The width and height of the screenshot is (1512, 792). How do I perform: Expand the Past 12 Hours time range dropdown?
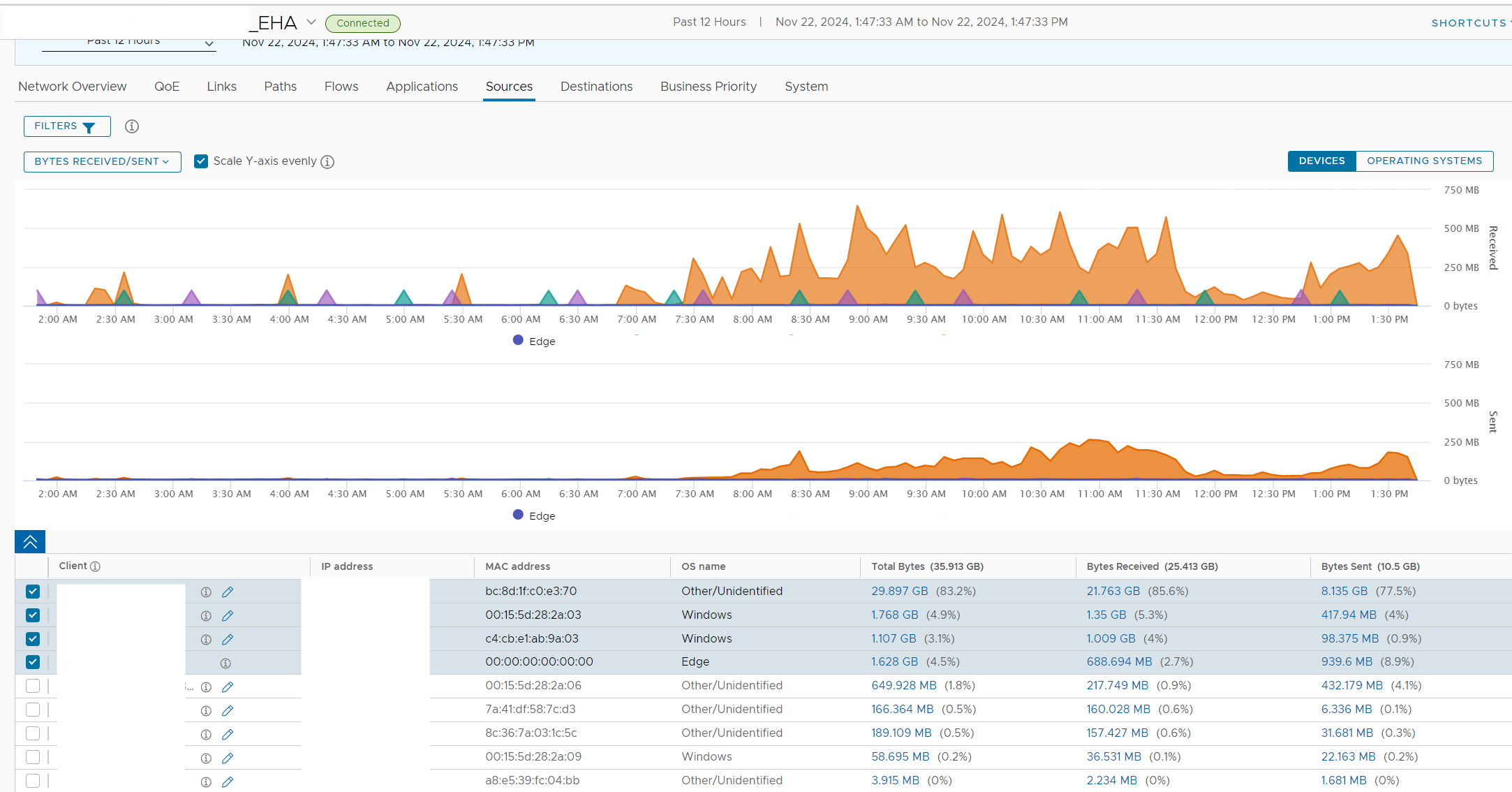tap(209, 43)
